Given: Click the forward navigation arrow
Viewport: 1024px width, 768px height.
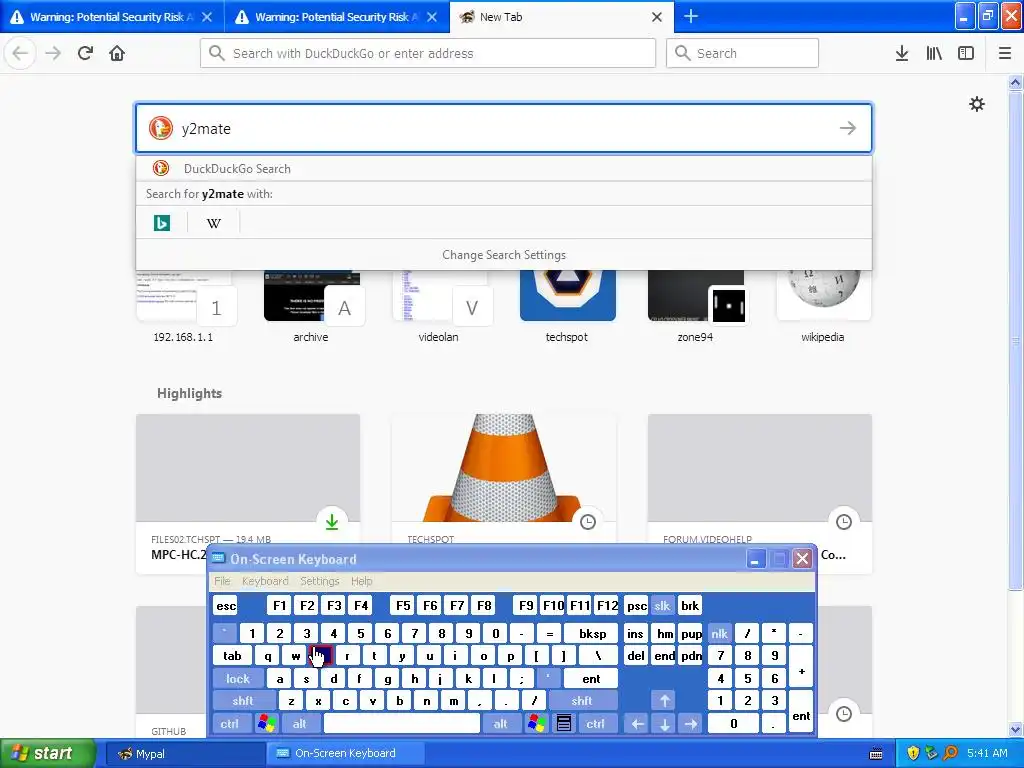Looking at the screenshot, I should [x=53, y=53].
